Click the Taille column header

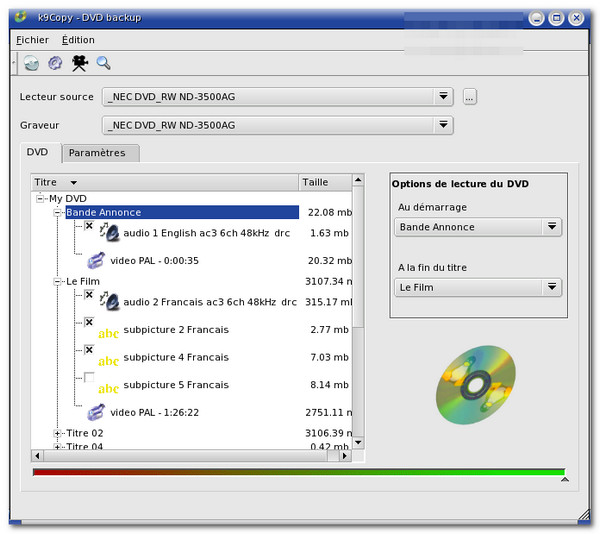tap(325, 182)
